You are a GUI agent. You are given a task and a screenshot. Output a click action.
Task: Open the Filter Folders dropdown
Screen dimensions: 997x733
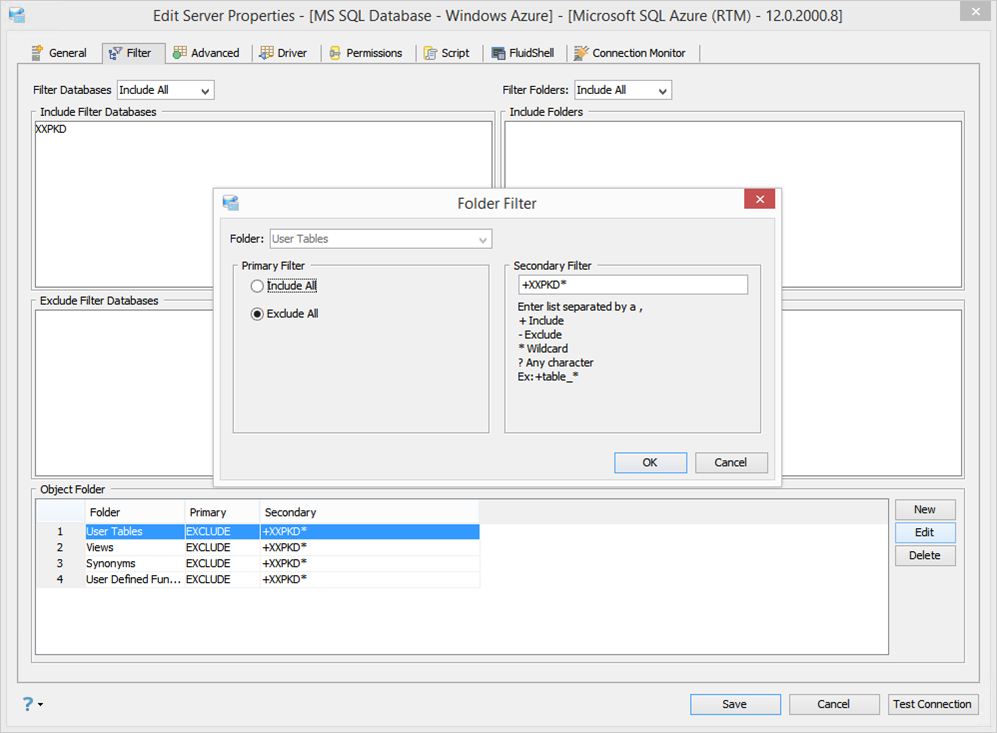point(622,90)
